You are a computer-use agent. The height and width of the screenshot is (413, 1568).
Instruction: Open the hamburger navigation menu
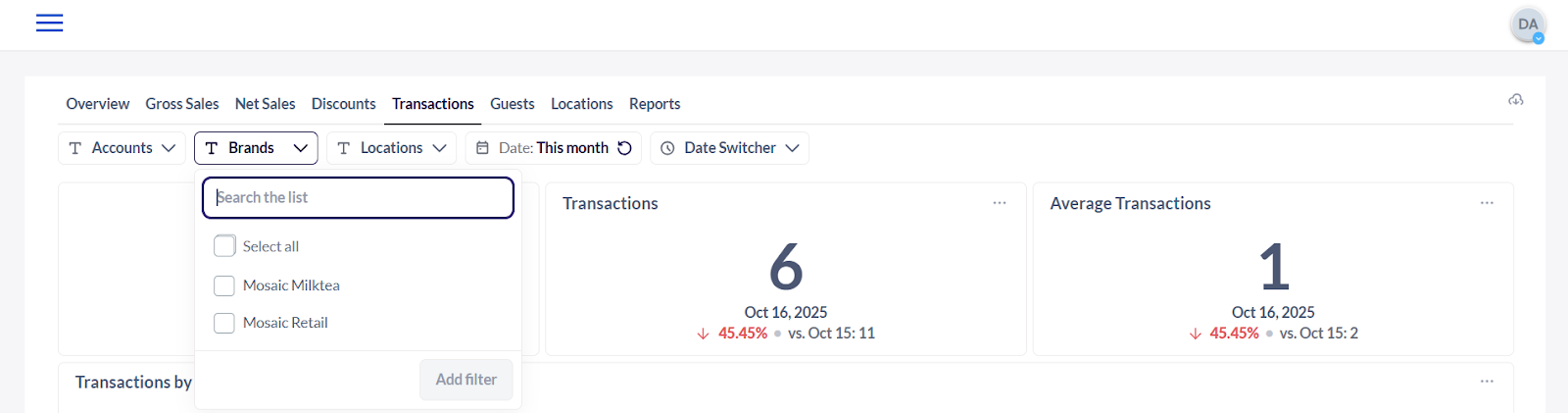49,24
